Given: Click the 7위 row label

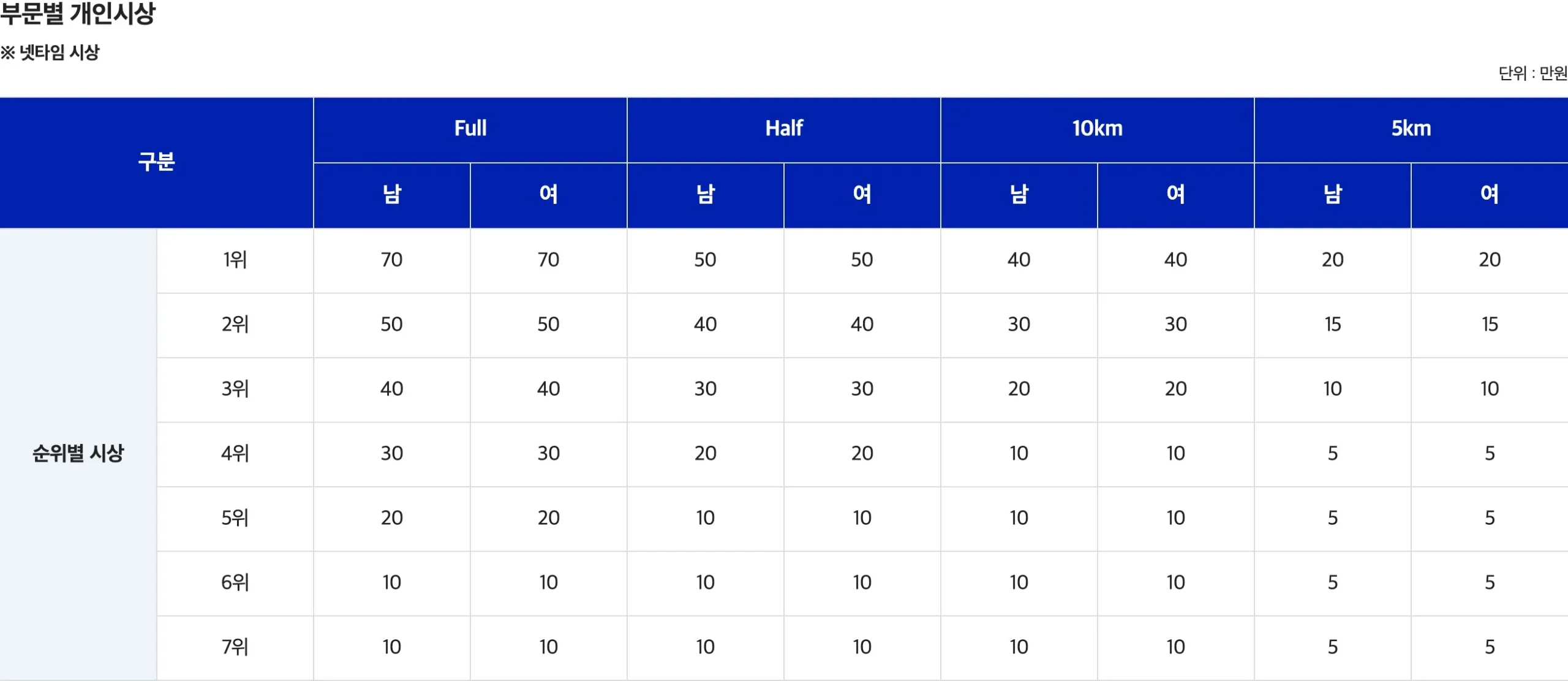Looking at the screenshot, I should point(235,647).
